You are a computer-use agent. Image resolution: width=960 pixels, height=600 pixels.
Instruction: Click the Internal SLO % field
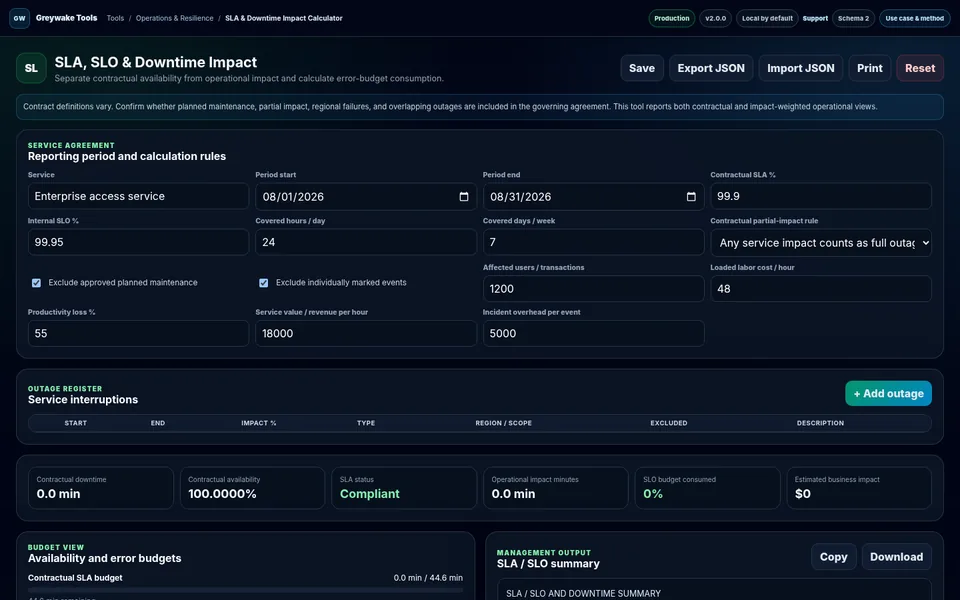coord(138,242)
